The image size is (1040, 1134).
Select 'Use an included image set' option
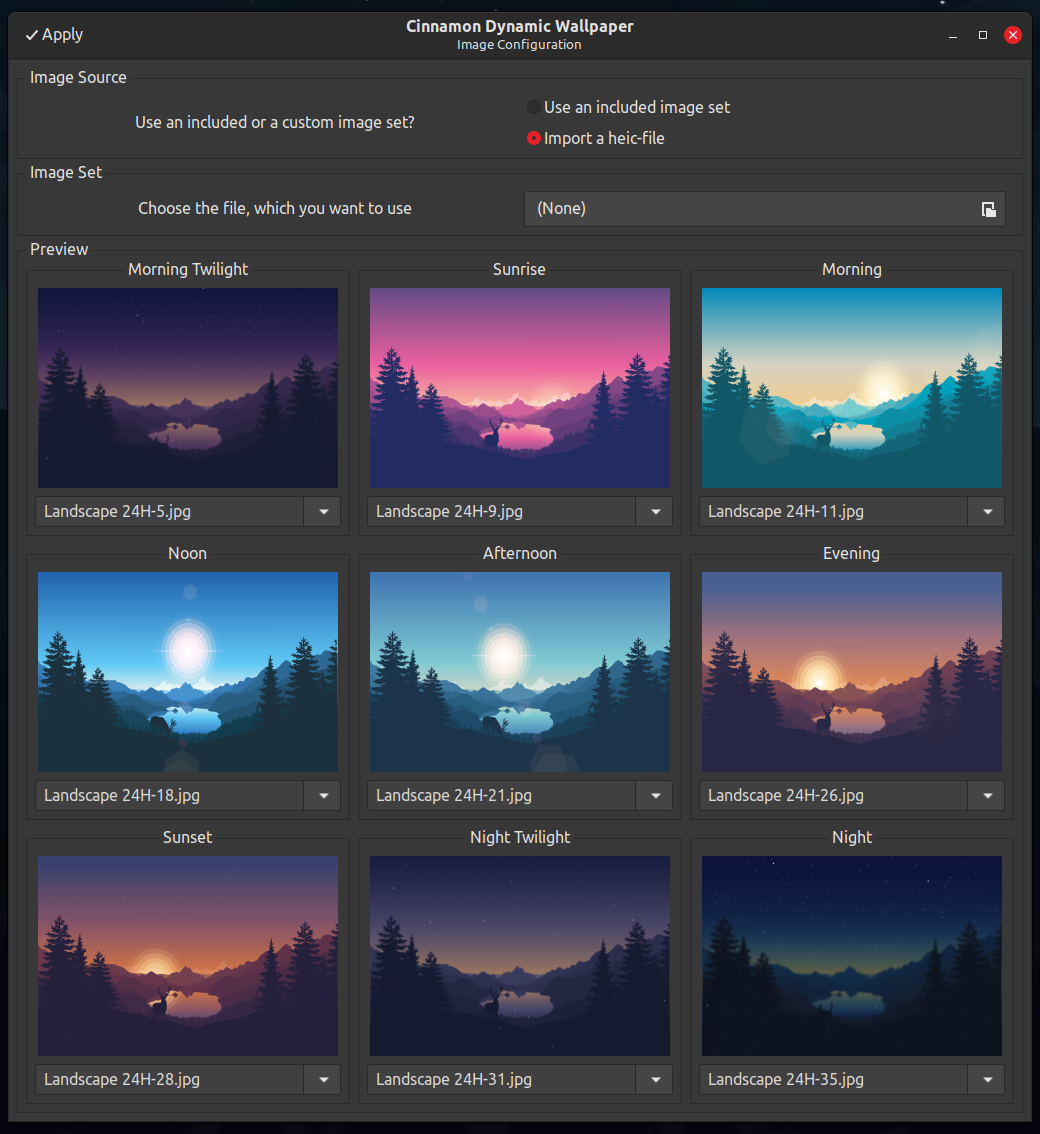point(534,107)
